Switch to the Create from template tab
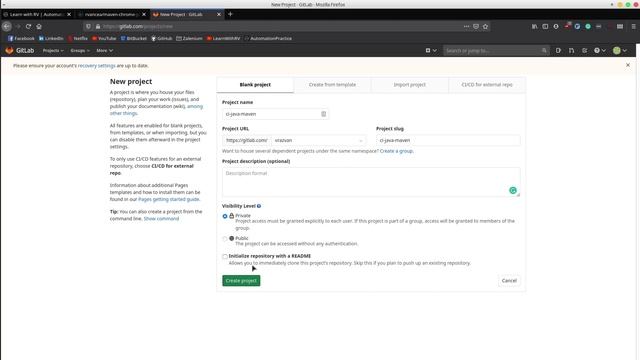 332,84
